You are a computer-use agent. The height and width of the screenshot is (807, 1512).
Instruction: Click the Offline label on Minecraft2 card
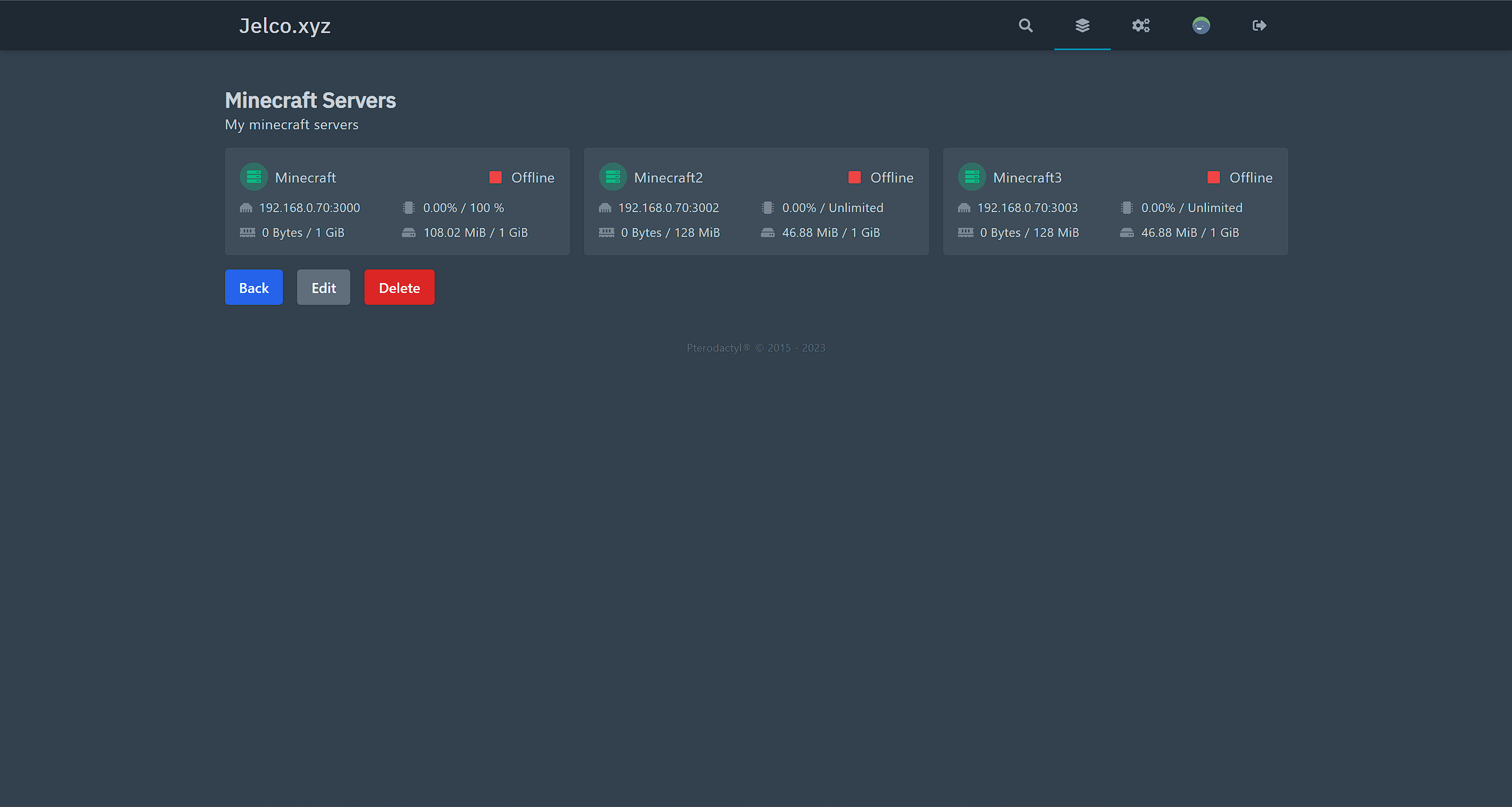(892, 177)
